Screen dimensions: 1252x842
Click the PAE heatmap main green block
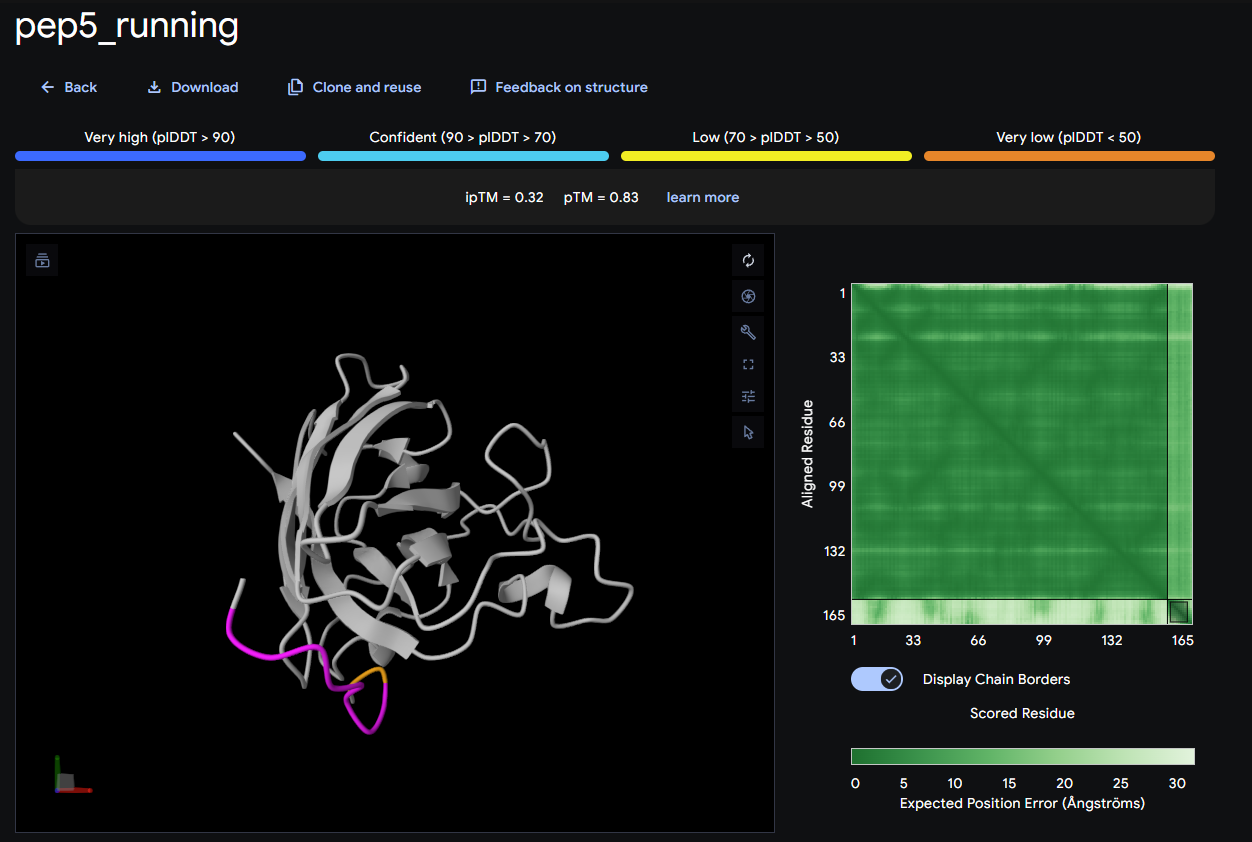coord(1009,441)
